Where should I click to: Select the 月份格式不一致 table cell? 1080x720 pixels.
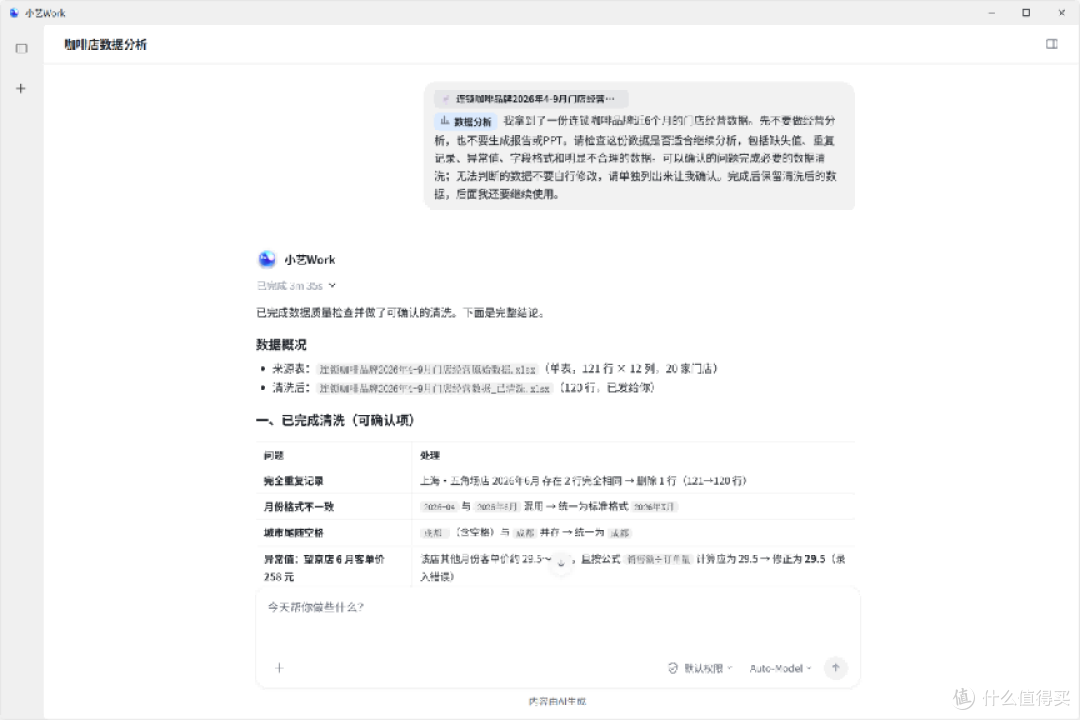333,506
